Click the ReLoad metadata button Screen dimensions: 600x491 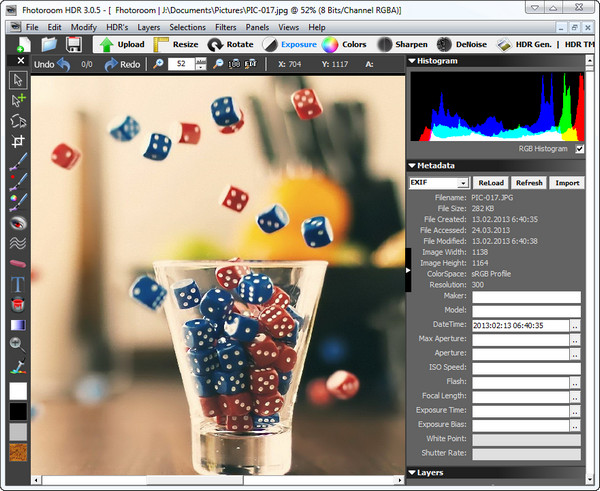(x=490, y=183)
